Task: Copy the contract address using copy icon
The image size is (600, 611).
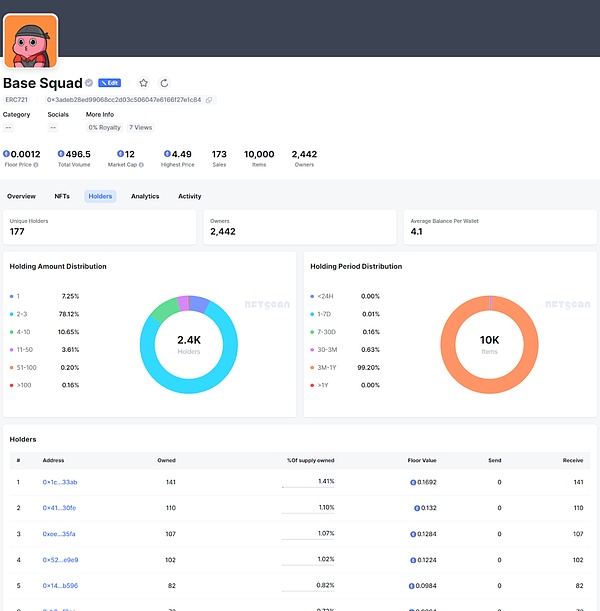Action: click(210, 100)
